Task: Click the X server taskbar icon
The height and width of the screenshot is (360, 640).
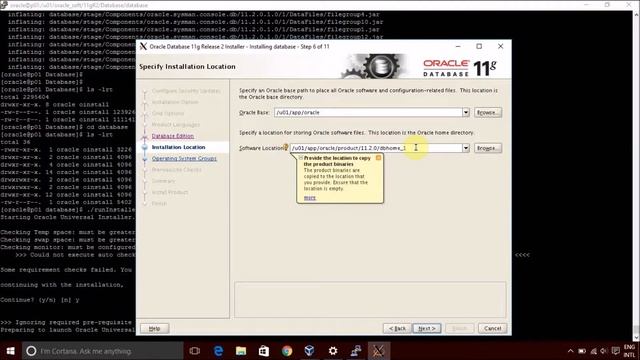Action: 378,351
